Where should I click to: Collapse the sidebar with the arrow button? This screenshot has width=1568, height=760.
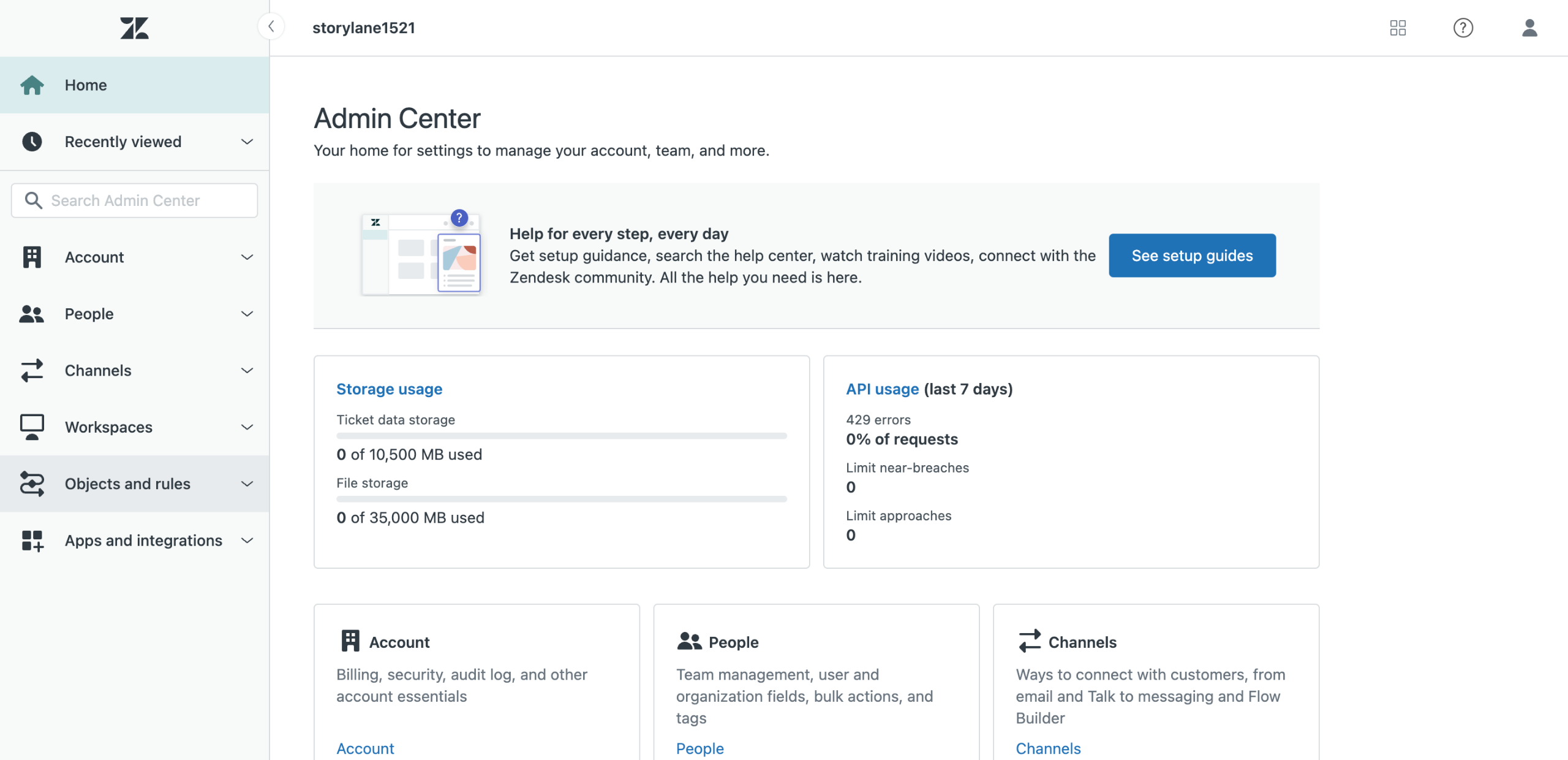click(271, 26)
